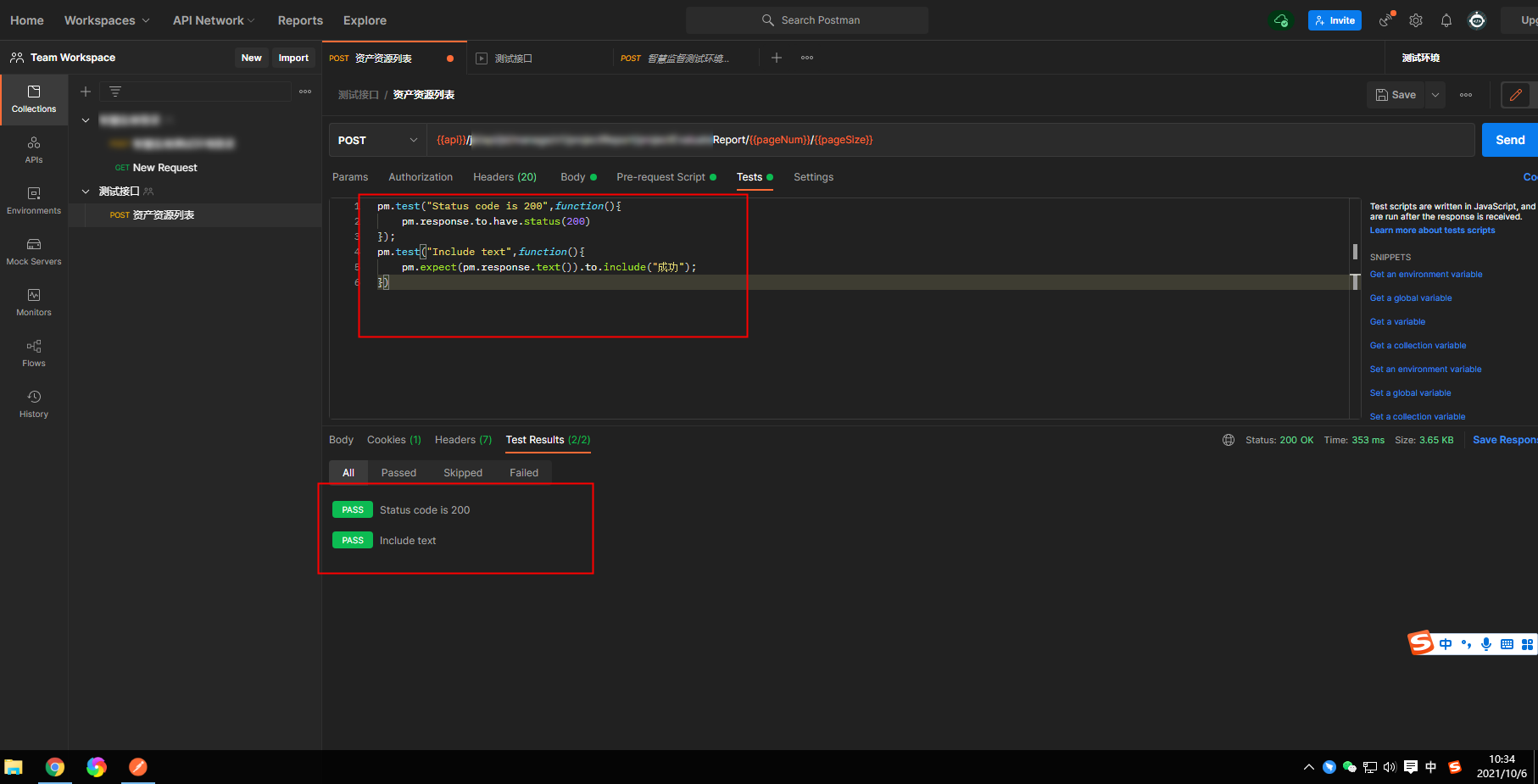Click the filter icon in collections search
Viewport: 1538px width, 784px height.
115,92
